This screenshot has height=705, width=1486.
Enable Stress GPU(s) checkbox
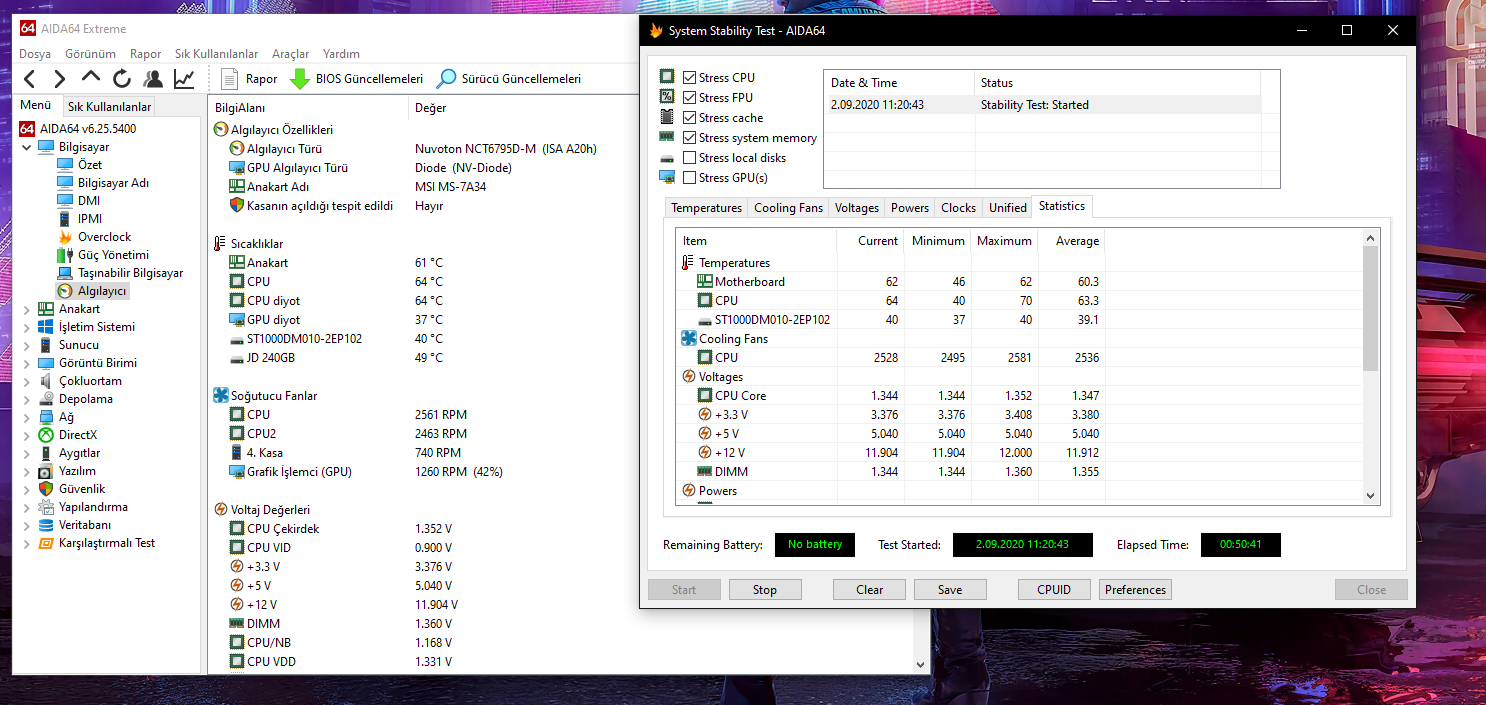point(690,177)
